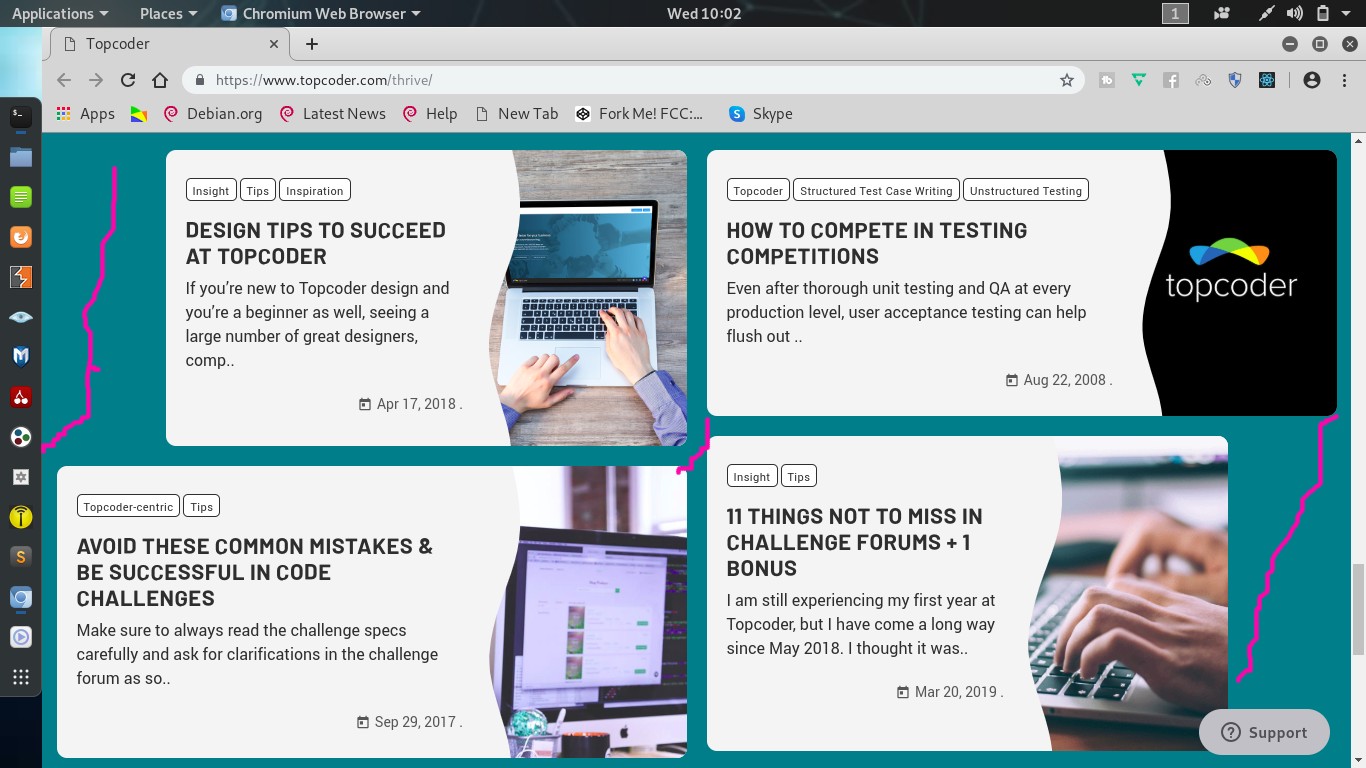Show all applications grid in dock
Image resolution: width=1366 pixels, height=768 pixels.
click(21, 677)
